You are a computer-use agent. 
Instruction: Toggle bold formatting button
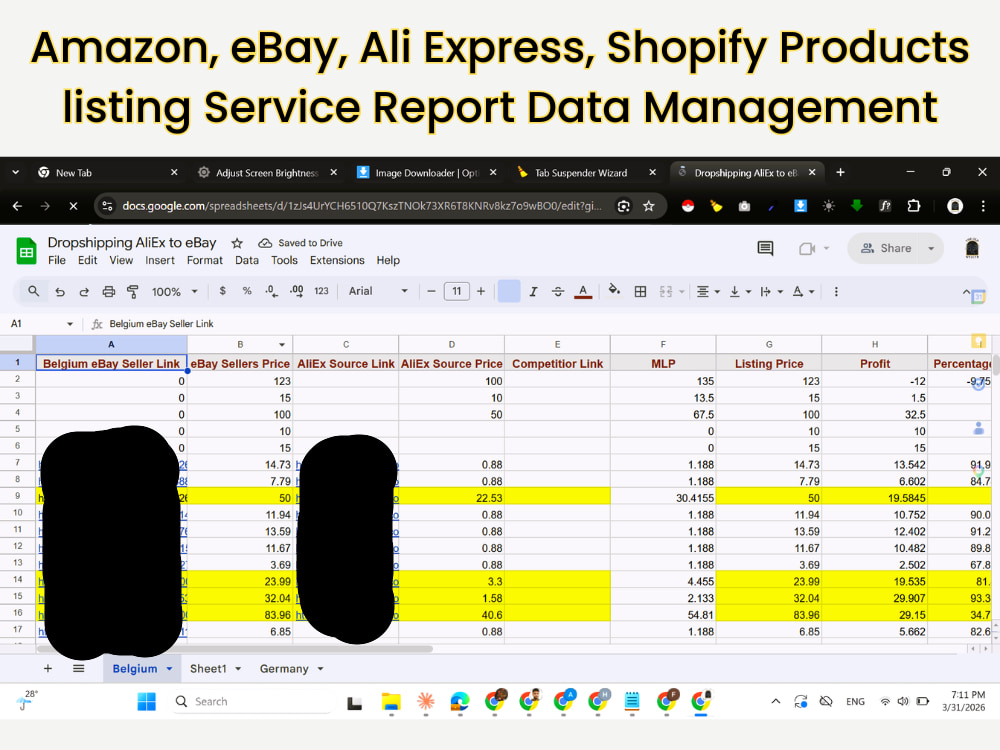tap(509, 291)
